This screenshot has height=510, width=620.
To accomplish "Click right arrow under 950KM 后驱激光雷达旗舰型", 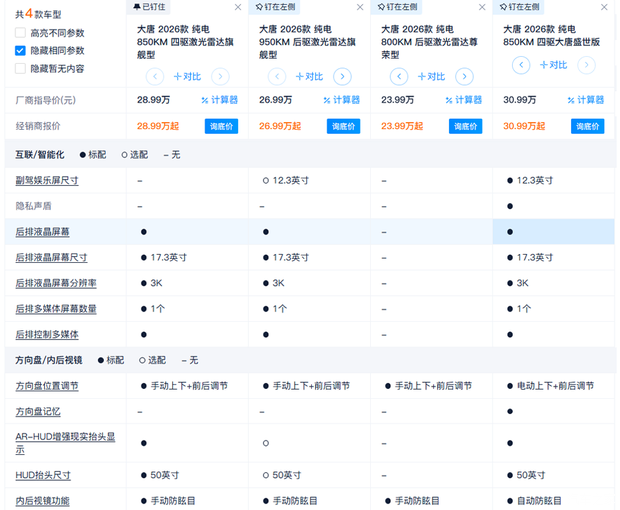I will (x=342, y=76).
